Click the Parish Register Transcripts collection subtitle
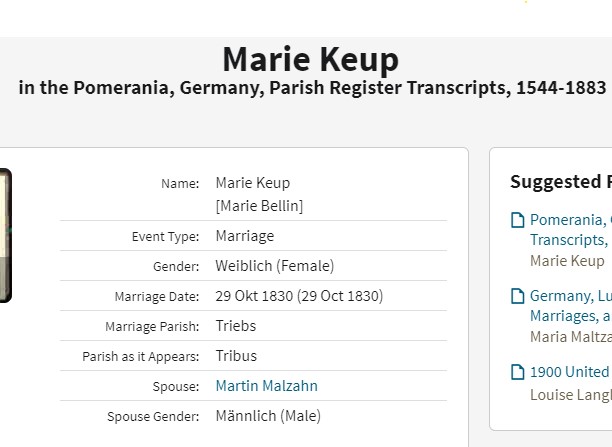 312,87
